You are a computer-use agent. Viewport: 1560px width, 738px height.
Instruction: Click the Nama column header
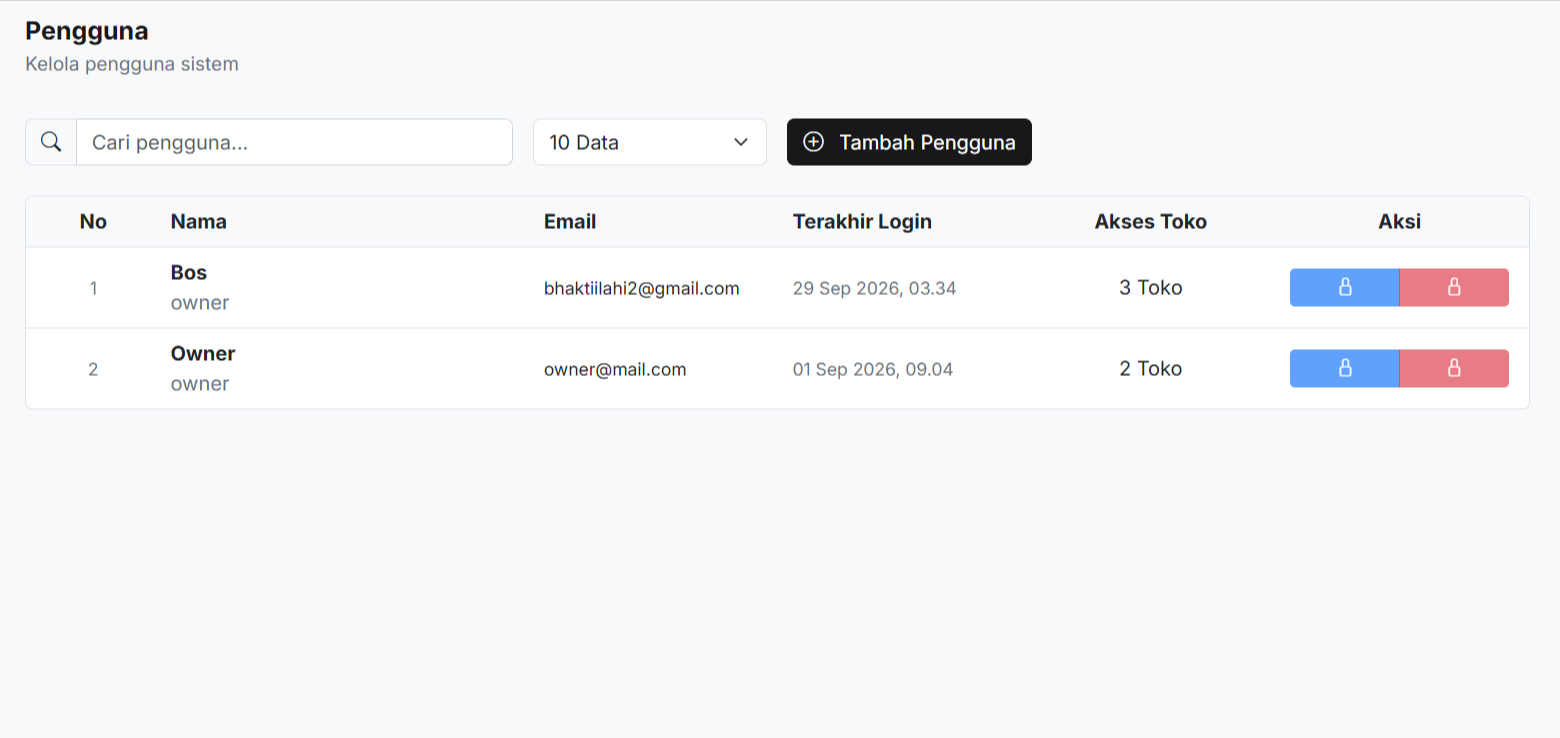pyautogui.click(x=199, y=221)
